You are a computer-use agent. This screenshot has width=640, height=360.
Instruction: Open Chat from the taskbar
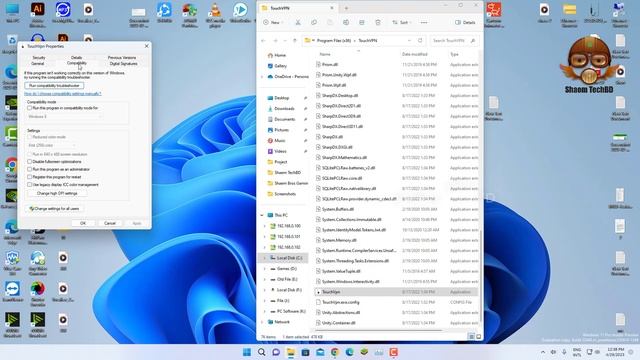[276, 352]
